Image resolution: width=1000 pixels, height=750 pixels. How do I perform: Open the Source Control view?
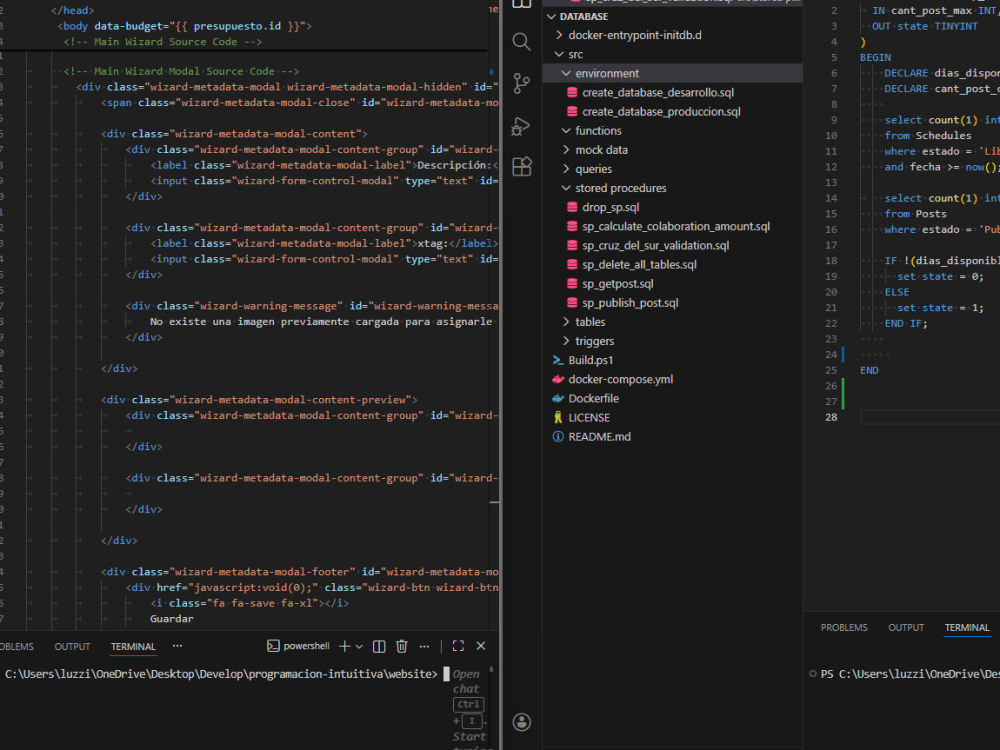[x=521, y=84]
